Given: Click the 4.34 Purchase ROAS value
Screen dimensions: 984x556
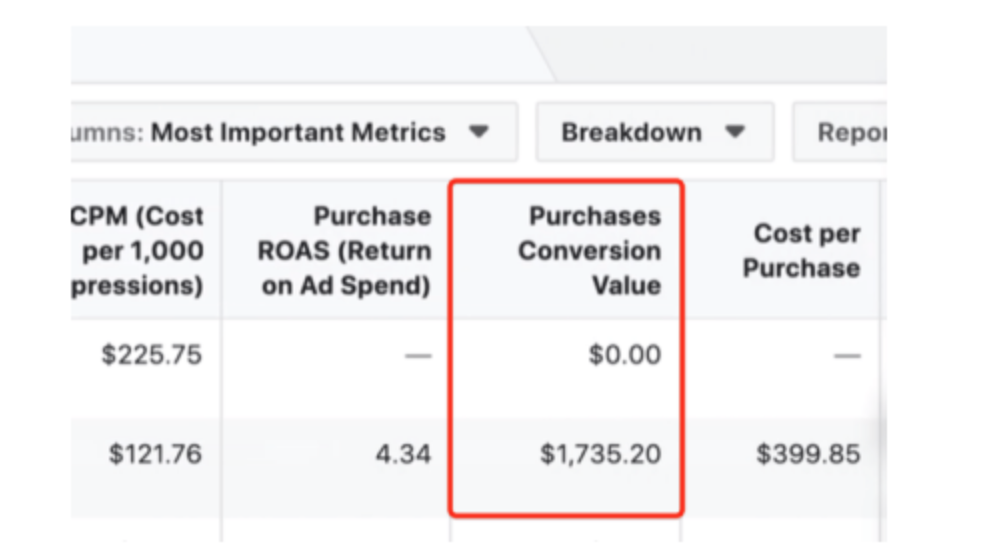Looking at the screenshot, I should [406, 455].
